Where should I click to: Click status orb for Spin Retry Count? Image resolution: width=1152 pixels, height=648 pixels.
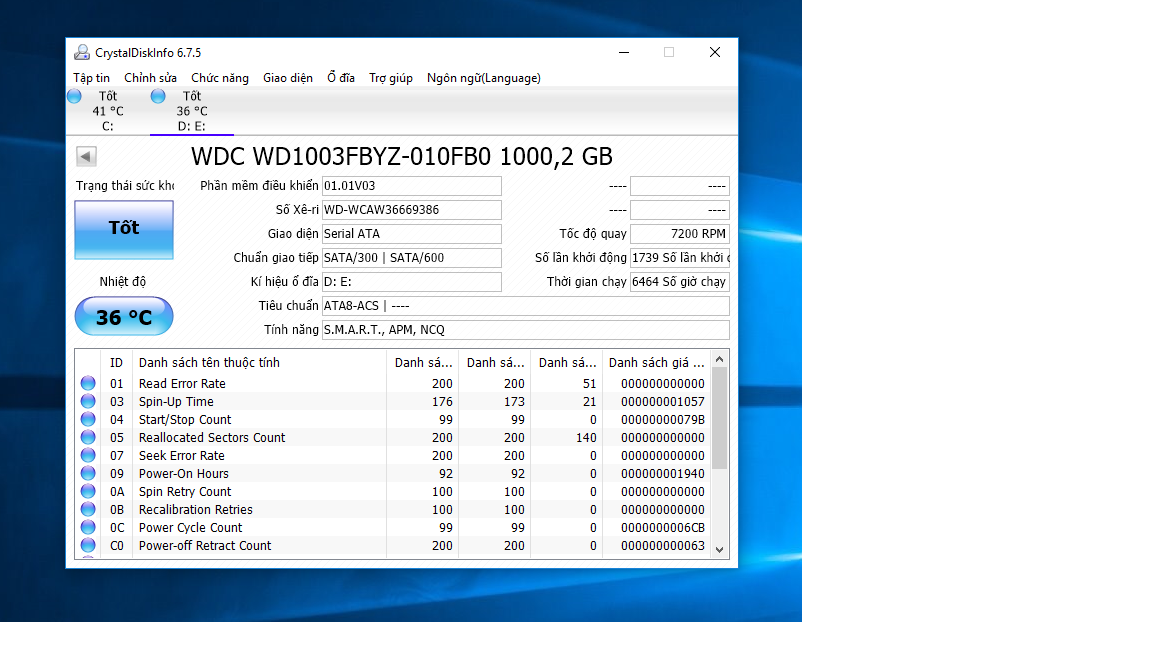tap(88, 491)
